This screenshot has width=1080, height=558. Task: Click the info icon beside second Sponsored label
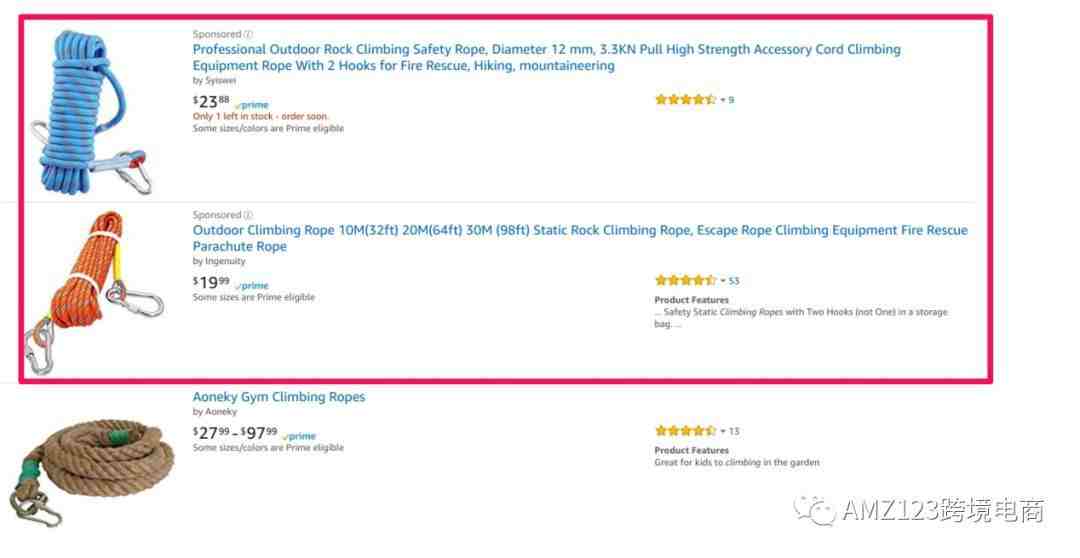click(249, 215)
